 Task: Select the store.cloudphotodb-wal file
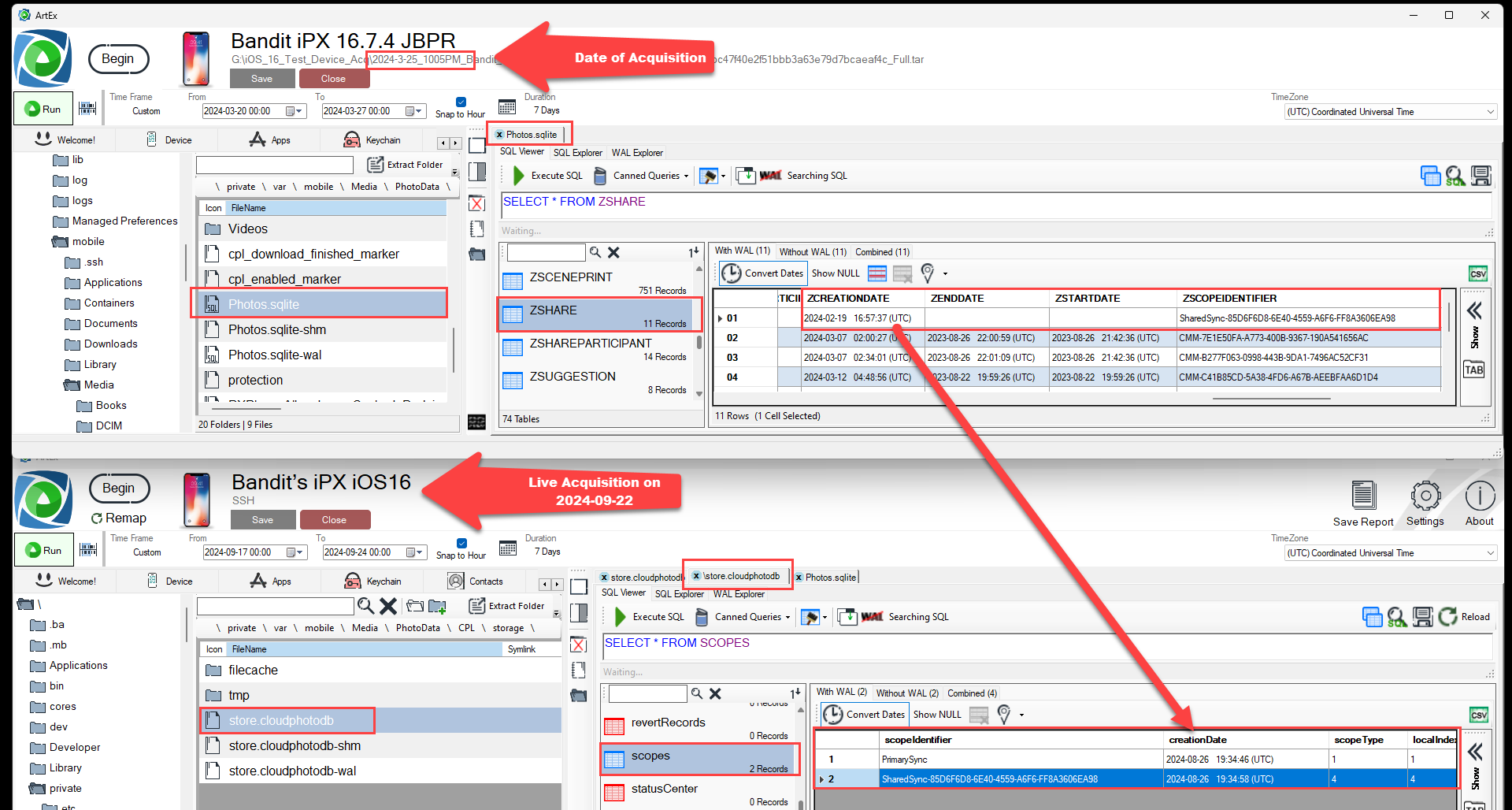click(x=292, y=771)
